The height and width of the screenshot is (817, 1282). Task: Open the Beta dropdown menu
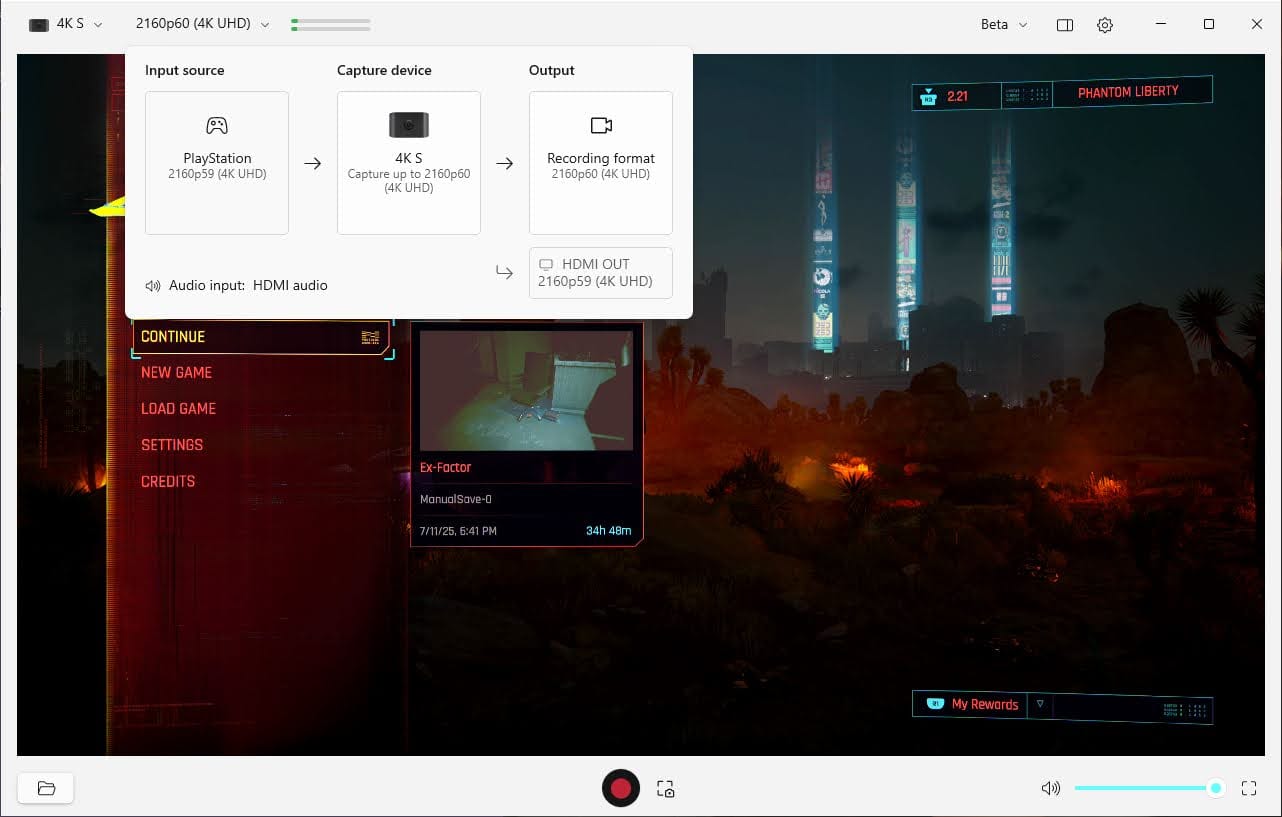(1004, 24)
